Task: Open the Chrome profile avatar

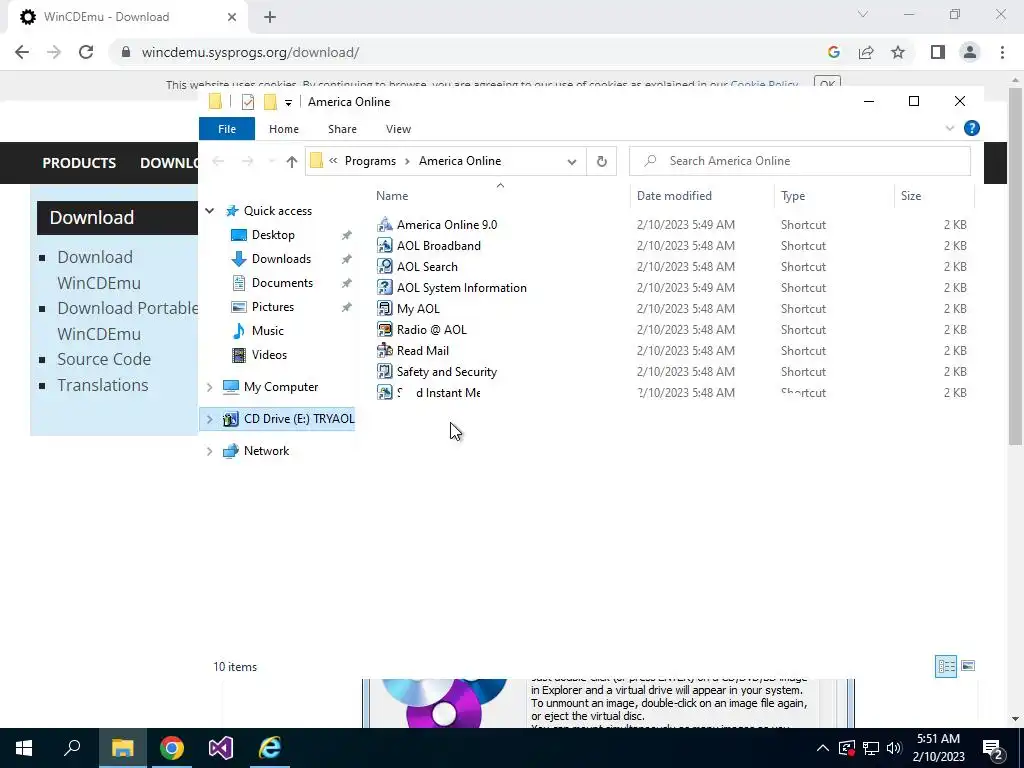Action: 970,52
